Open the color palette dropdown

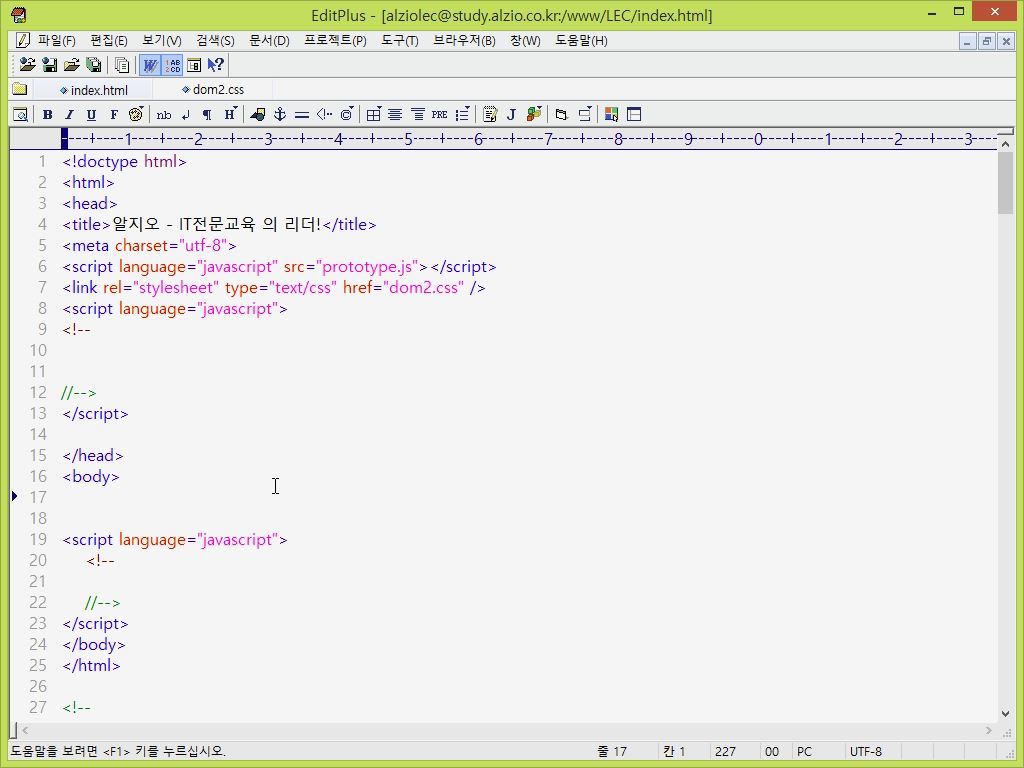pyautogui.click(x=136, y=115)
